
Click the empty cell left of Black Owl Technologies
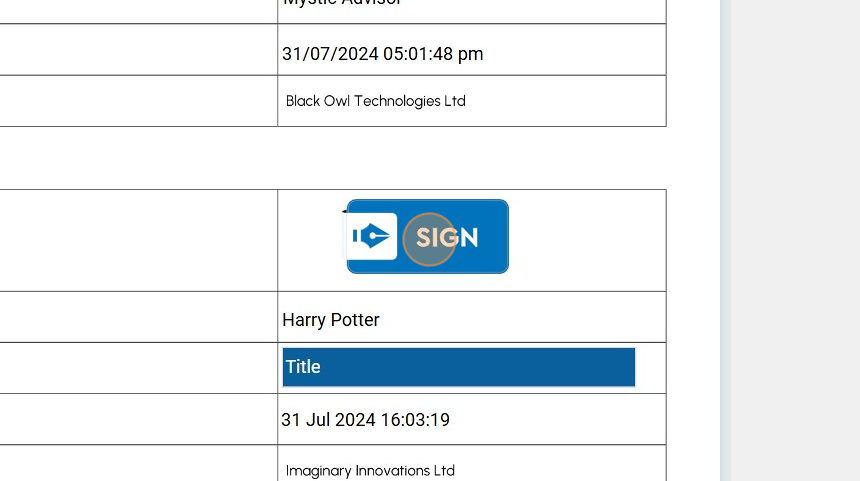(138, 101)
